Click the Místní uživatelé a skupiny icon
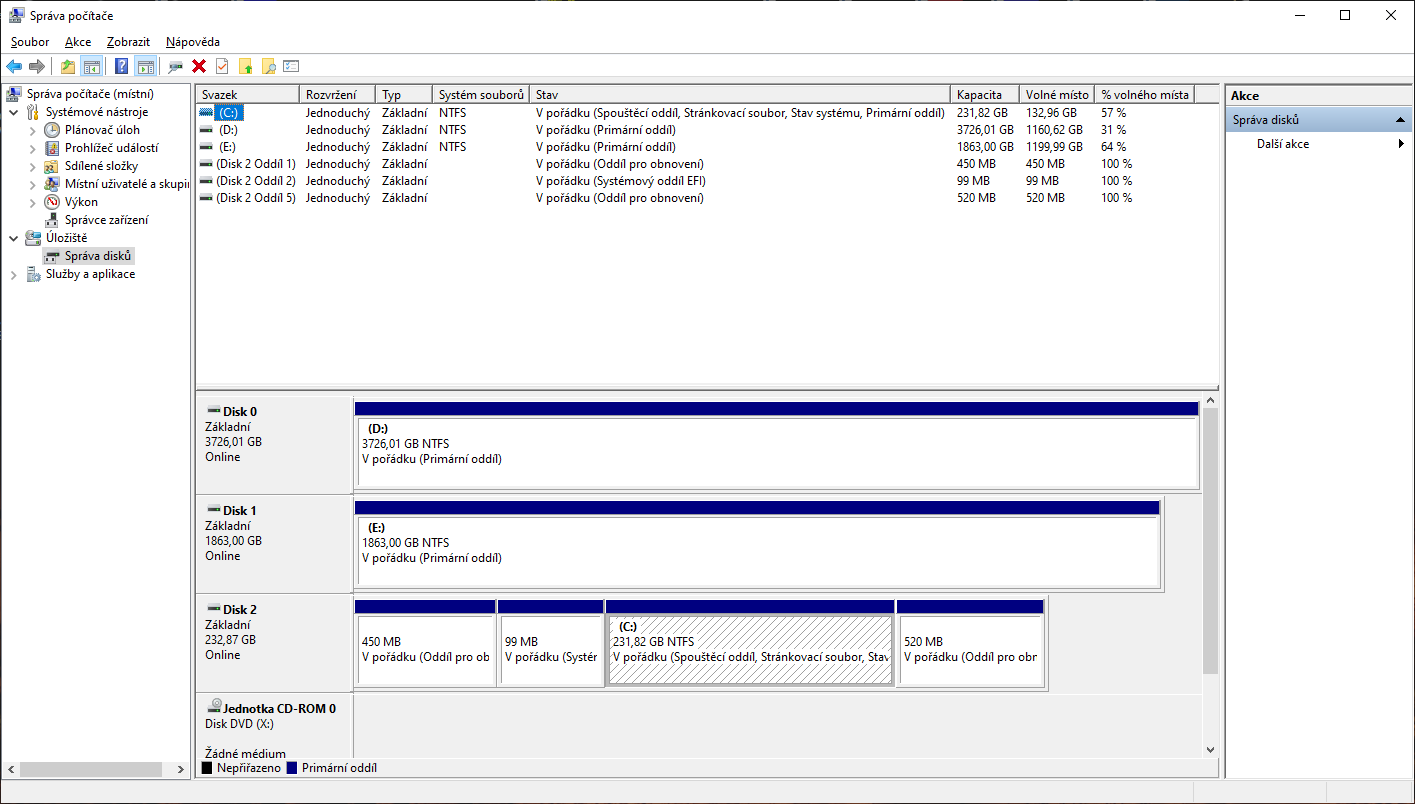This screenshot has width=1415, height=804. coord(52,184)
